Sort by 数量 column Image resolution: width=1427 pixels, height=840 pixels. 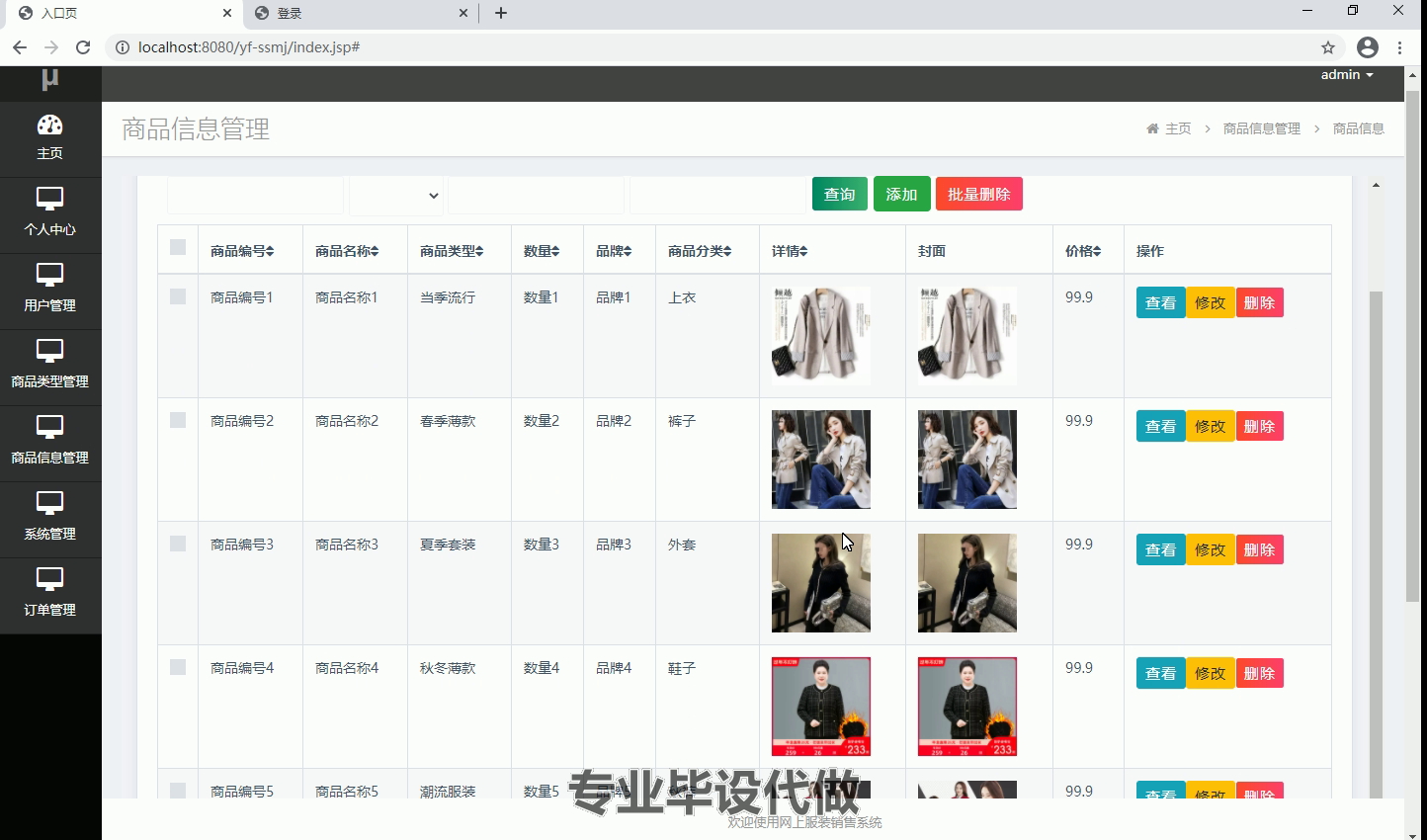[x=542, y=251]
